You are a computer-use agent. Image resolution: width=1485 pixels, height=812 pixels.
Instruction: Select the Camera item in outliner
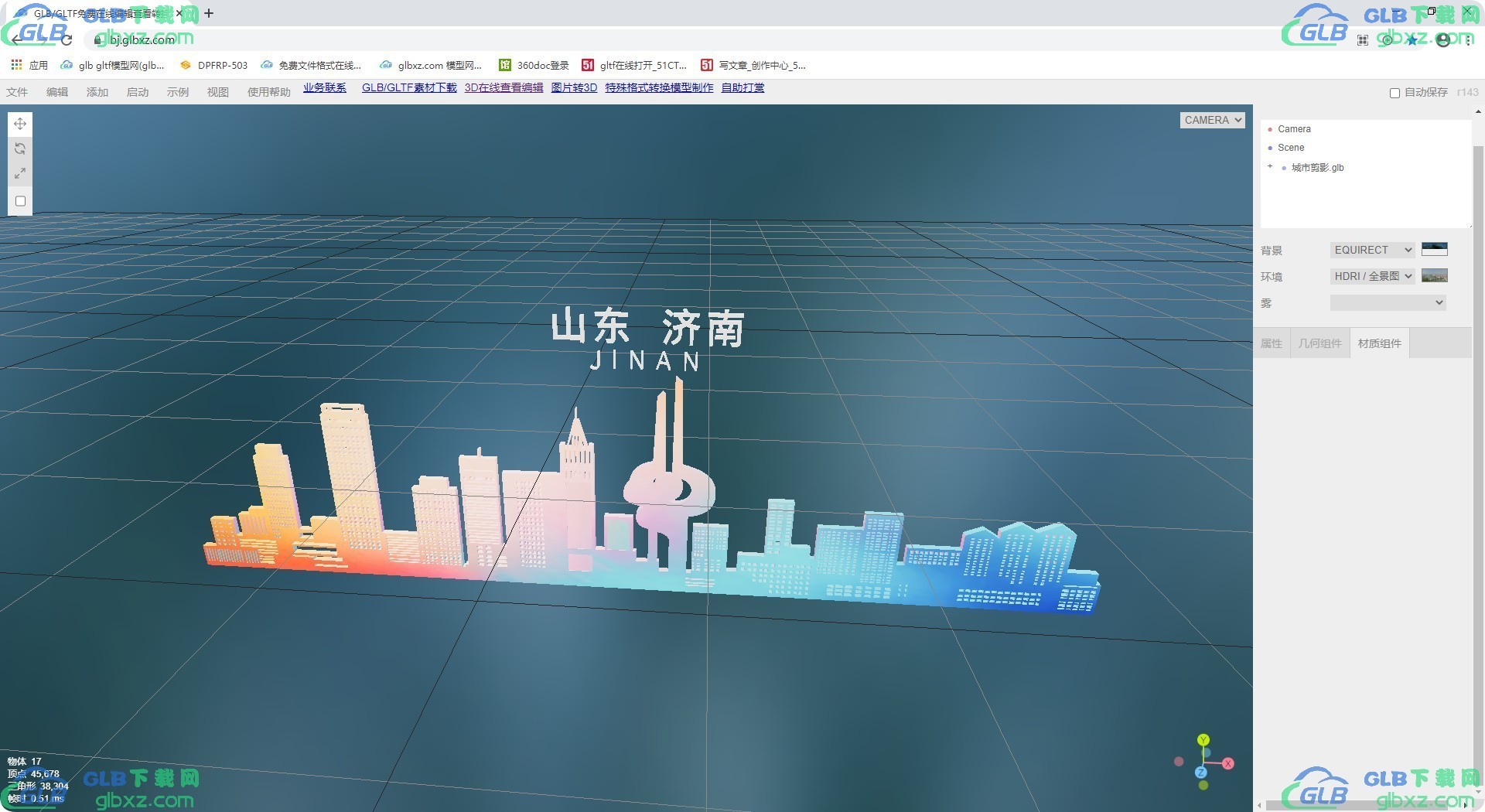1294,129
